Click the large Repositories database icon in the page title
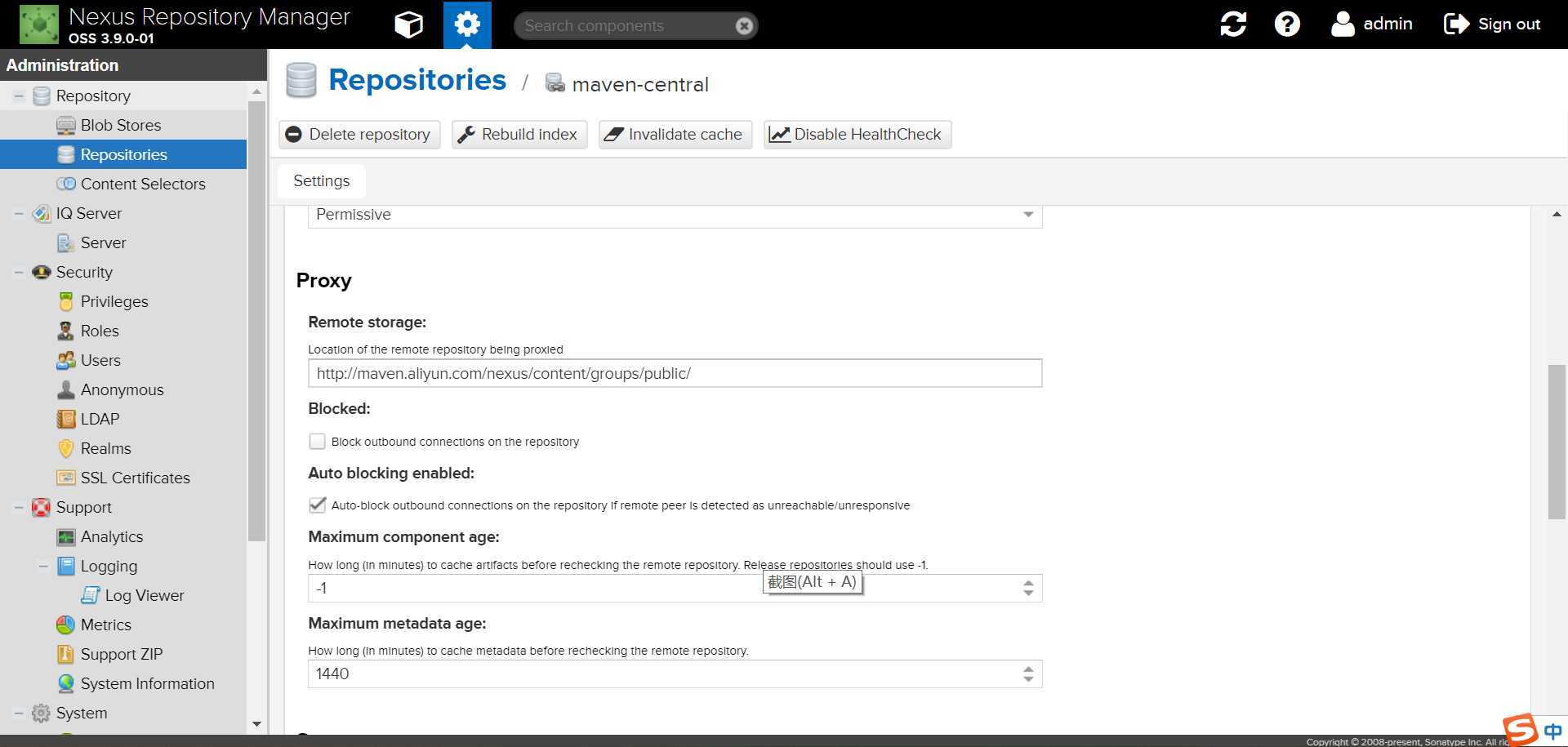This screenshot has height=747, width=1568. [x=301, y=81]
